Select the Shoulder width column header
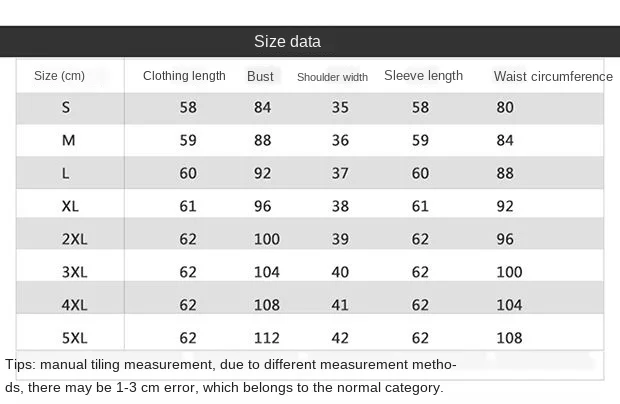The width and height of the screenshot is (620, 404). [x=332, y=77]
